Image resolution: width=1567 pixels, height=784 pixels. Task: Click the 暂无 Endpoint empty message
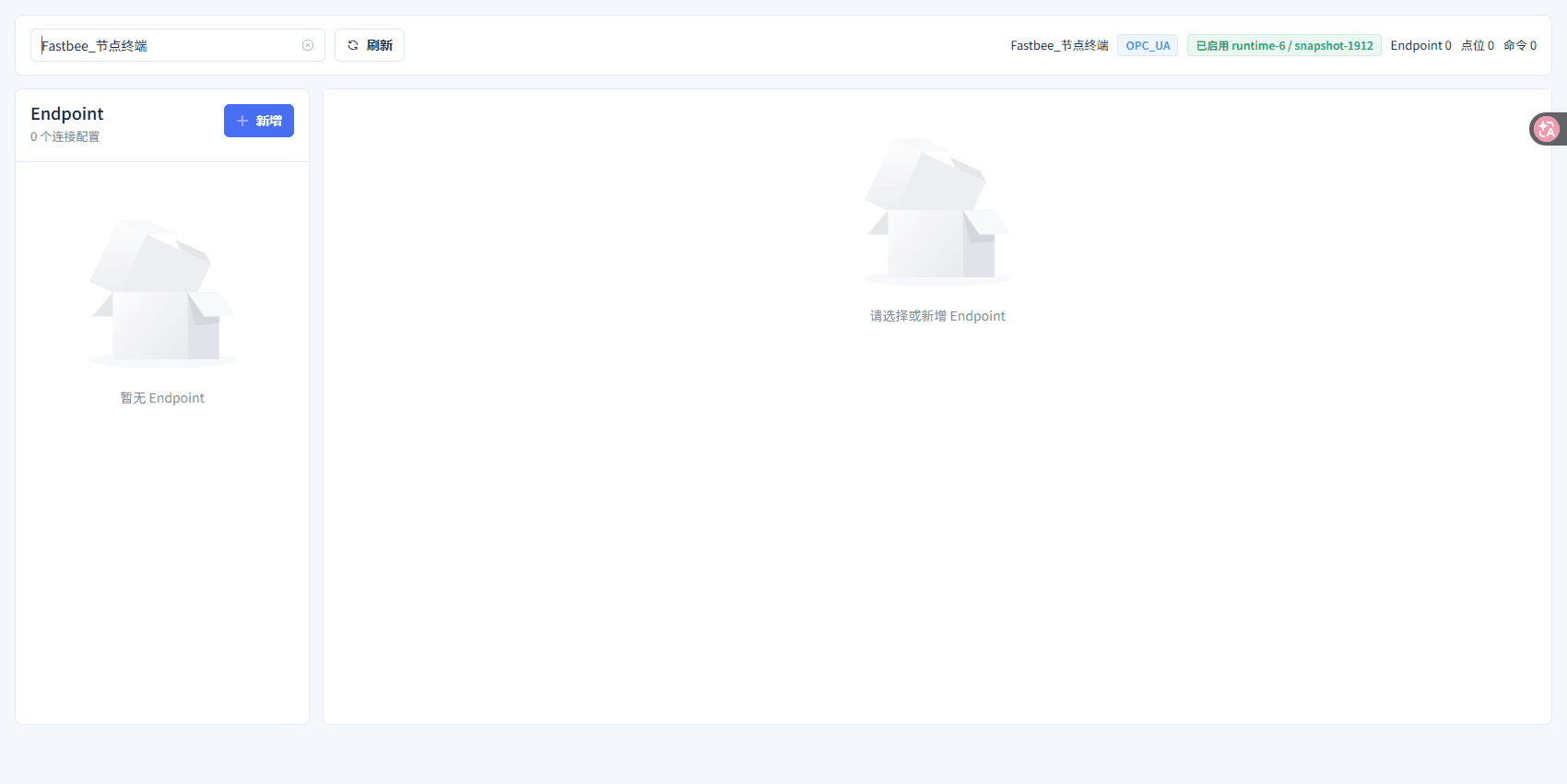162,398
